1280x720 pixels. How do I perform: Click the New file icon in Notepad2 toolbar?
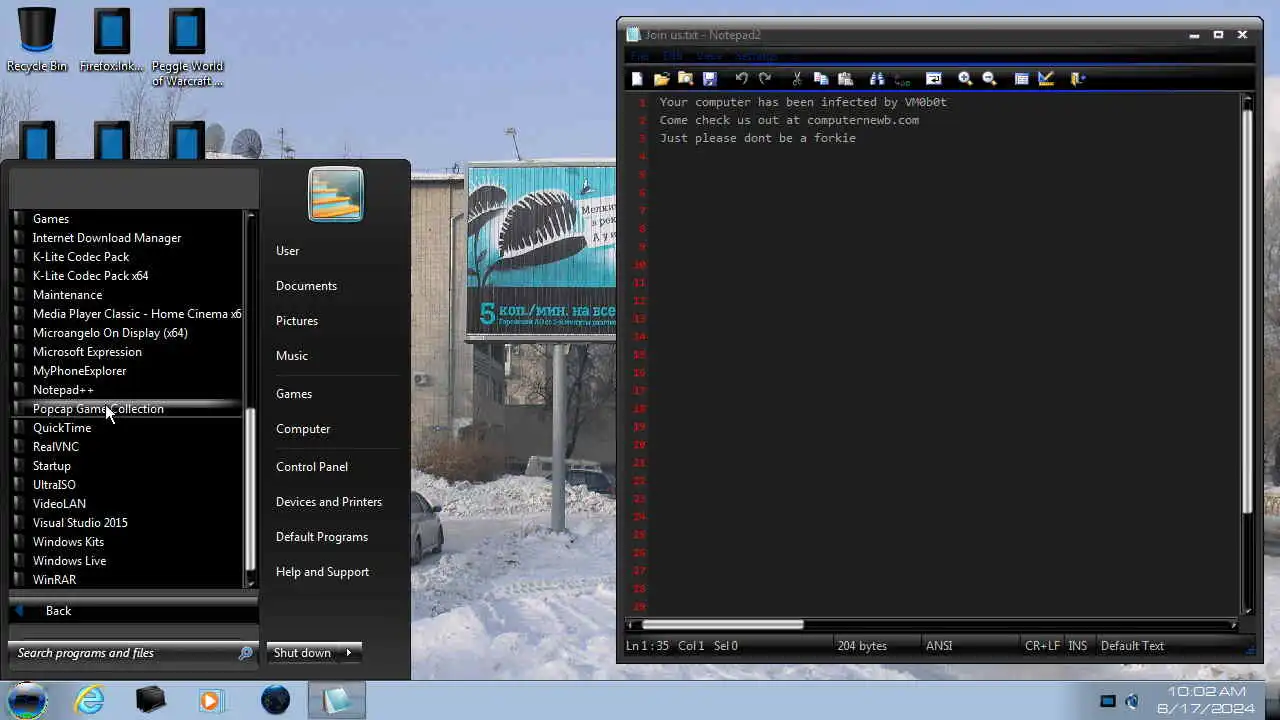pyautogui.click(x=637, y=78)
